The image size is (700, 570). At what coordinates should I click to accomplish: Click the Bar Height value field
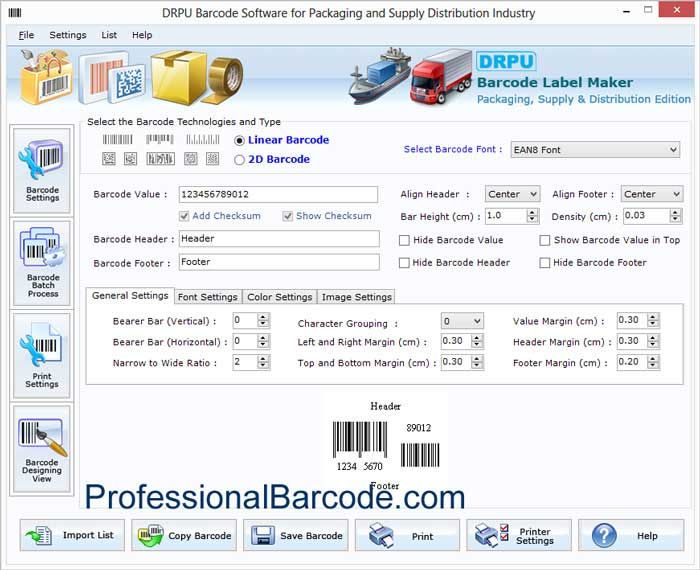coord(506,216)
